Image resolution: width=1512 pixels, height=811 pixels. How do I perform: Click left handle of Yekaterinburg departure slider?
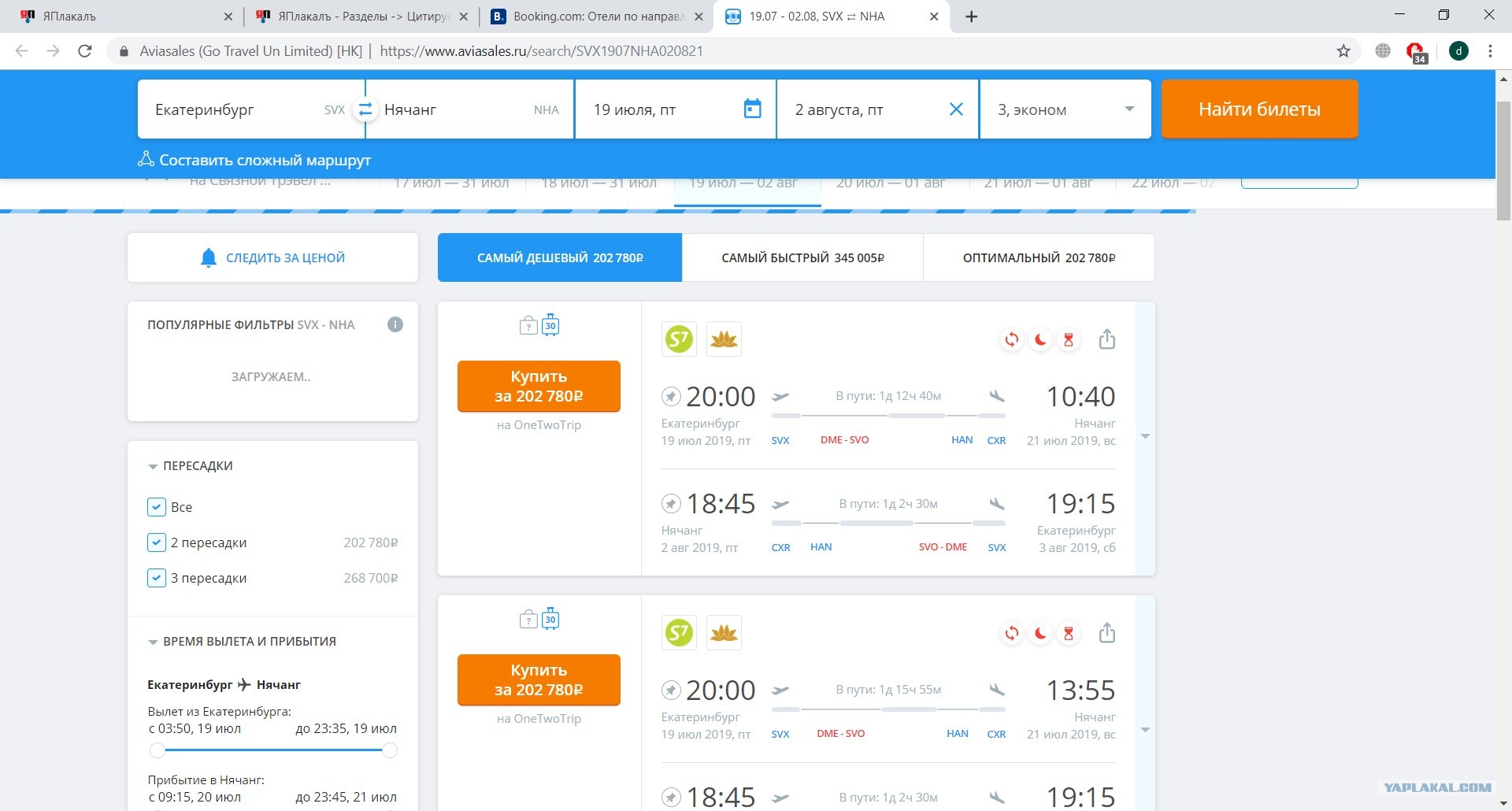pos(157,750)
